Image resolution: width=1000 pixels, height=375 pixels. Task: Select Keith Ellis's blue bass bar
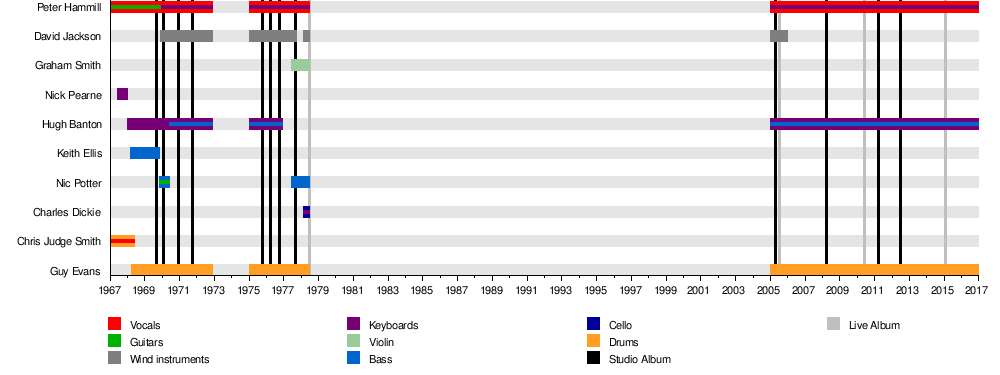pos(145,153)
